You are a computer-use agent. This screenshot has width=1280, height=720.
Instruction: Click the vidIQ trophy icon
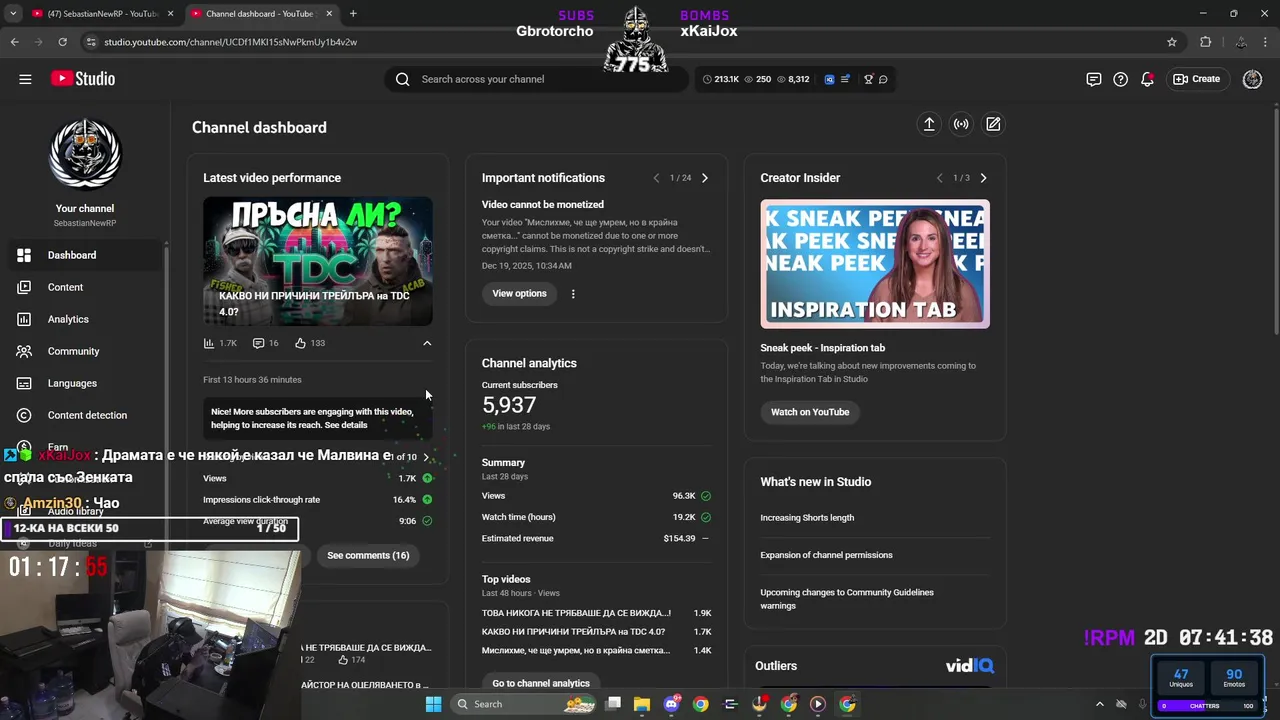pos(868,79)
